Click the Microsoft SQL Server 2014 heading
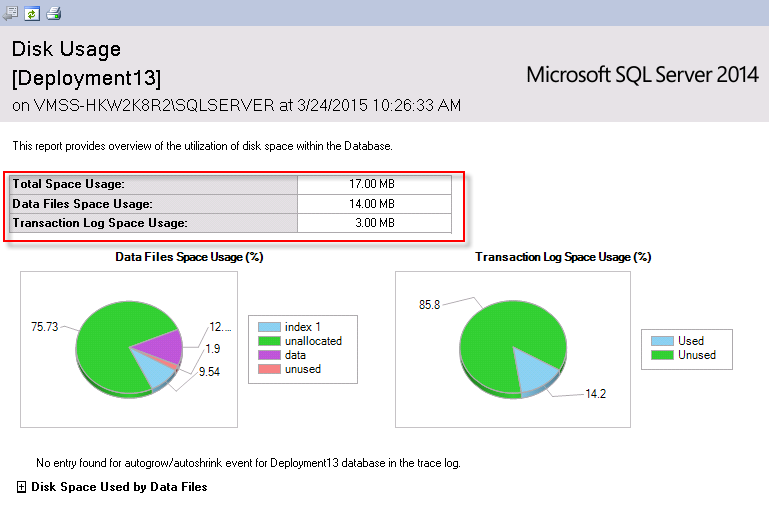Screen dimensions: 769x507 click(x=642, y=75)
